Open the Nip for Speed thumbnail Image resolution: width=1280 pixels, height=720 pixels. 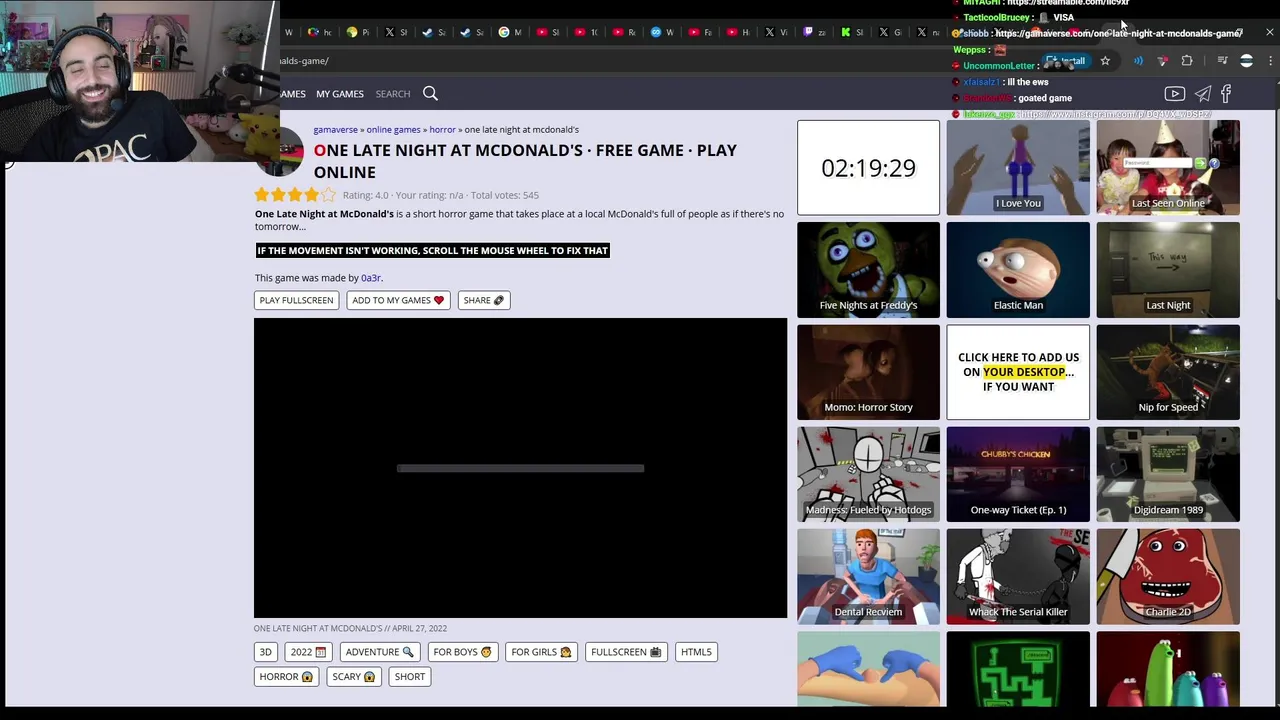[1168, 372]
